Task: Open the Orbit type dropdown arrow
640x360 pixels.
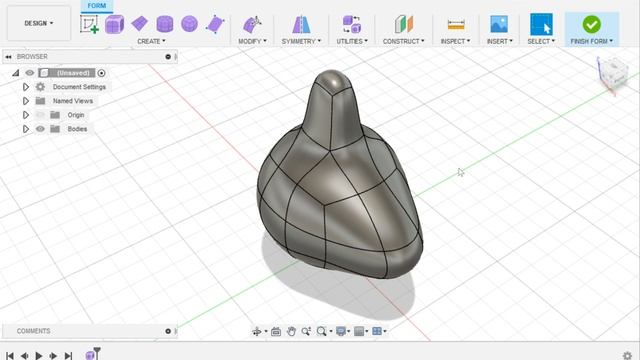Action: pyautogui.click(x=266, y=331)
